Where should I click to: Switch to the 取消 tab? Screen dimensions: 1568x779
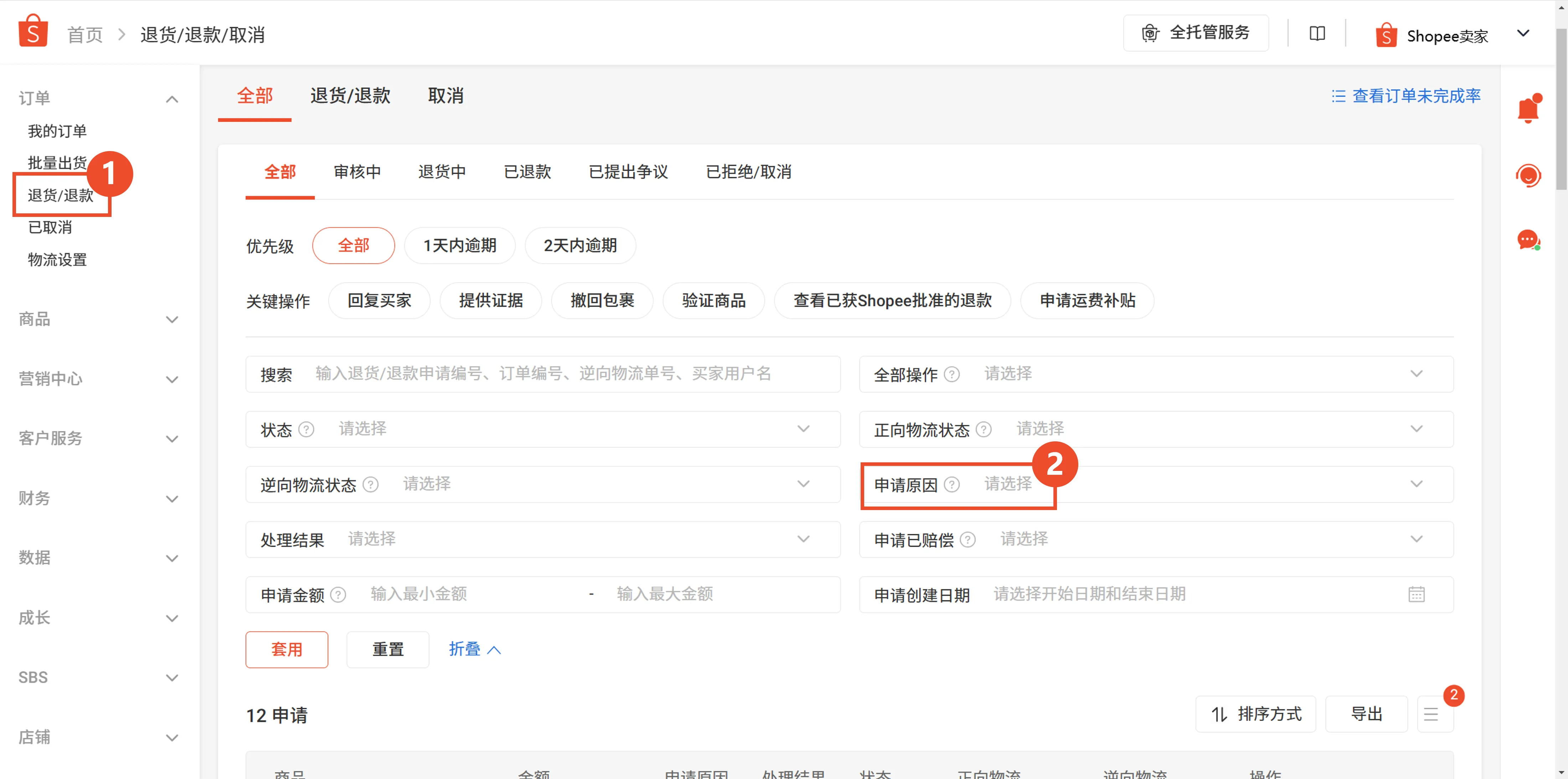[x=445, y=95]
